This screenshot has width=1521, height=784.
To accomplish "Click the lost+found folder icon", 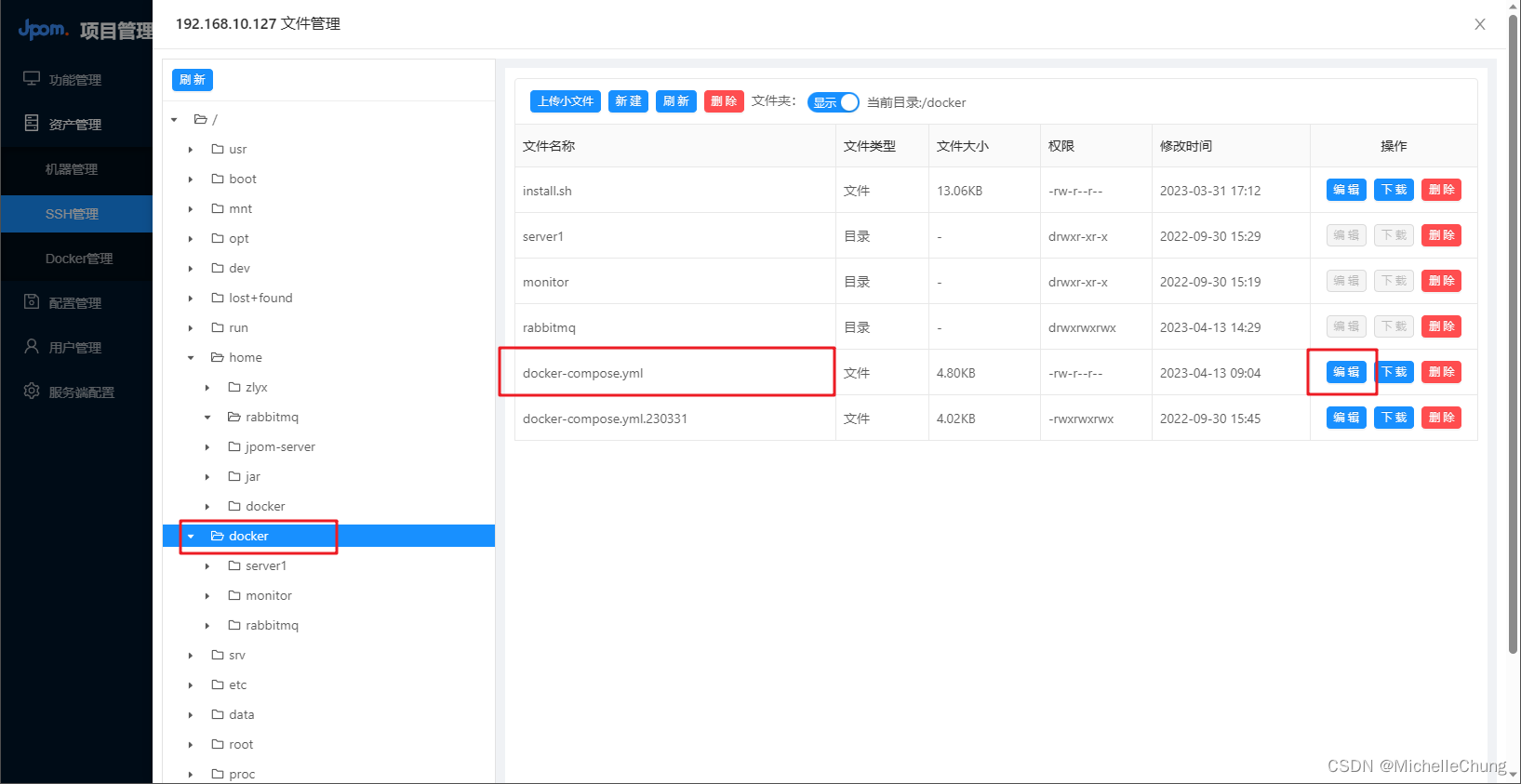I will tap(218, 298).
